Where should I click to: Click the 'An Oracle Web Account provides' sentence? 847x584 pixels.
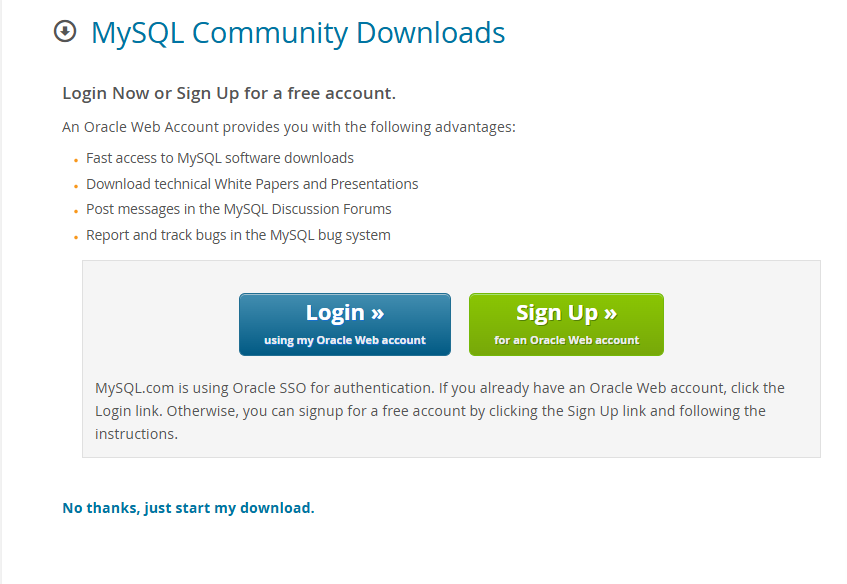(x=289, y=127)
